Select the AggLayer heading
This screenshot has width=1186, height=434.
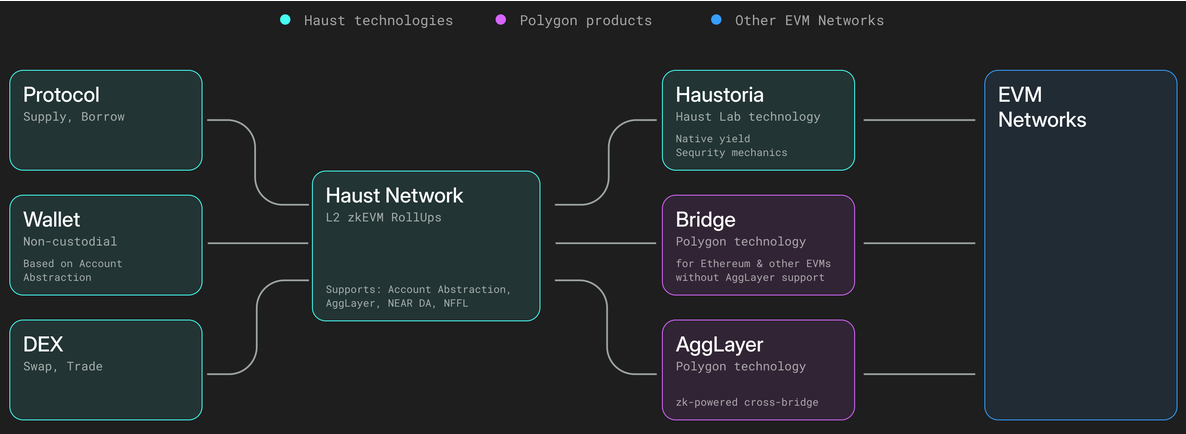click(x=719, y=345)
